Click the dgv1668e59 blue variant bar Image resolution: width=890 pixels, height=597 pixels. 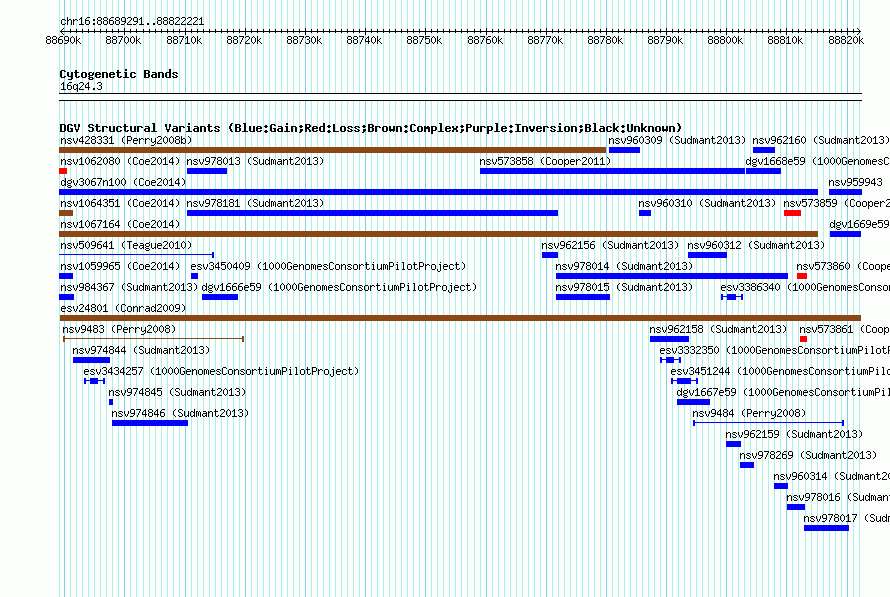(x=763, y=171)
